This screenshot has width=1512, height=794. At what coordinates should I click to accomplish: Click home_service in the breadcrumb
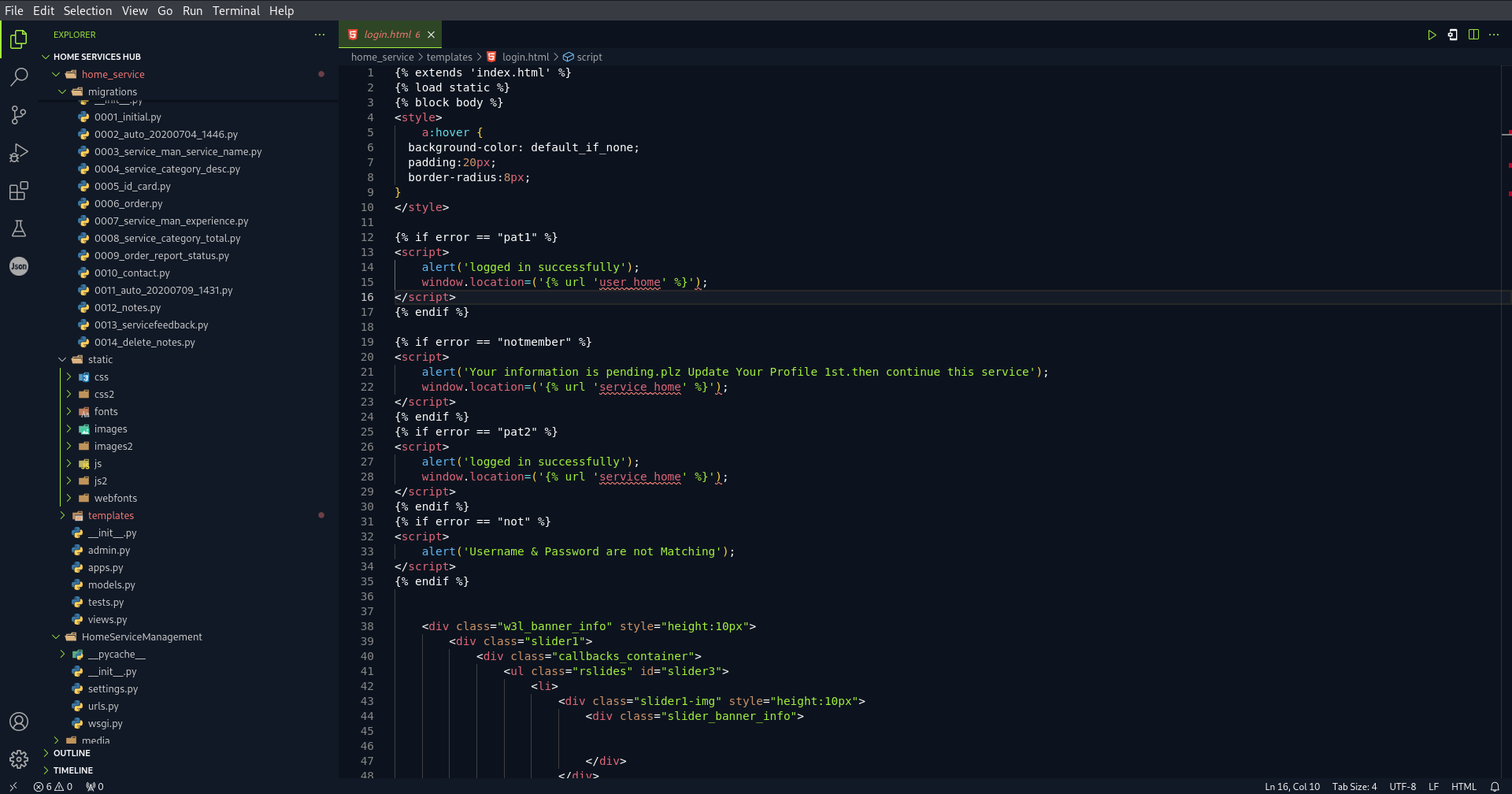382,57
